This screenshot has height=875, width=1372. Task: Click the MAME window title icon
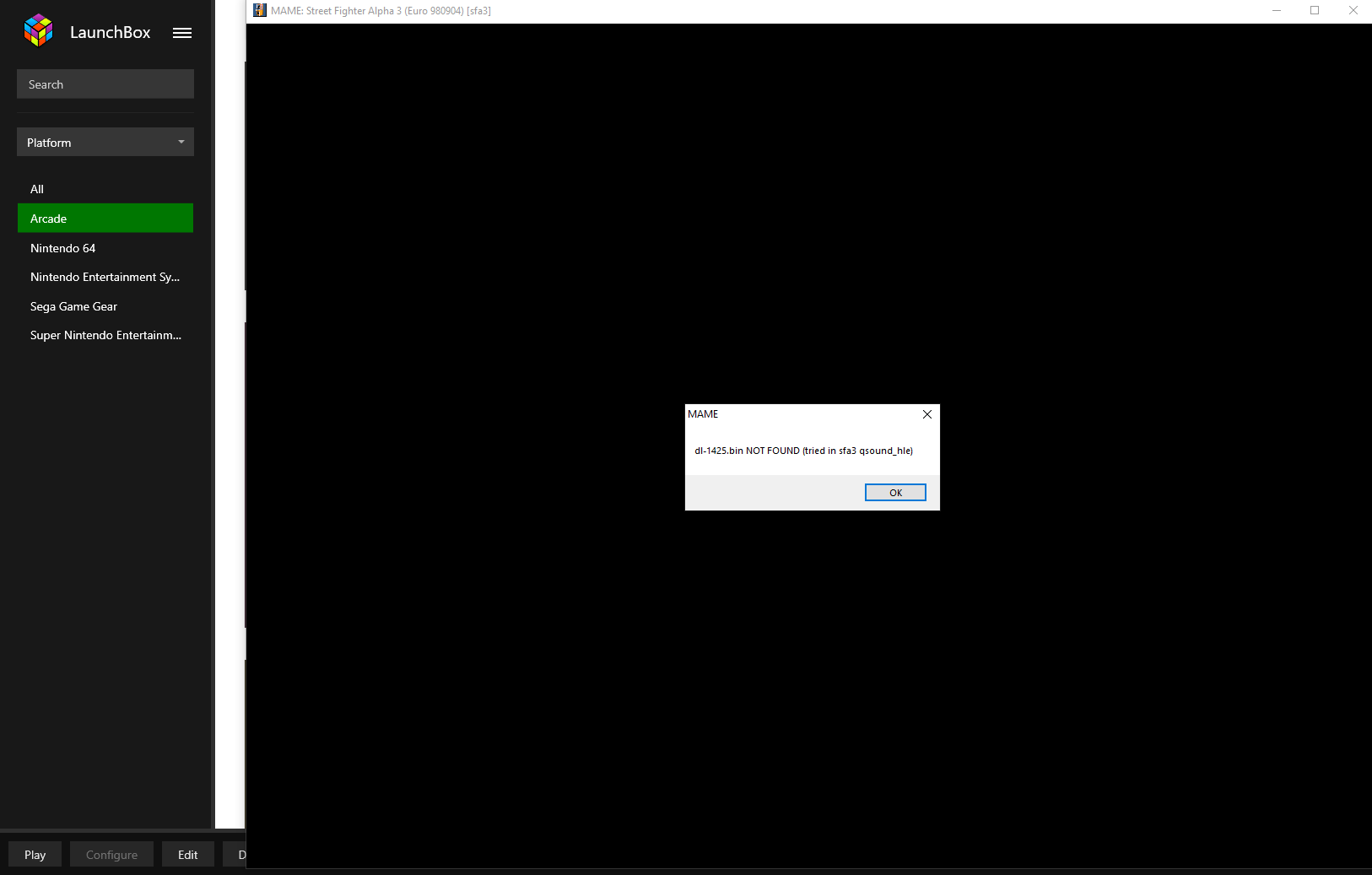(x=260, y=10)
